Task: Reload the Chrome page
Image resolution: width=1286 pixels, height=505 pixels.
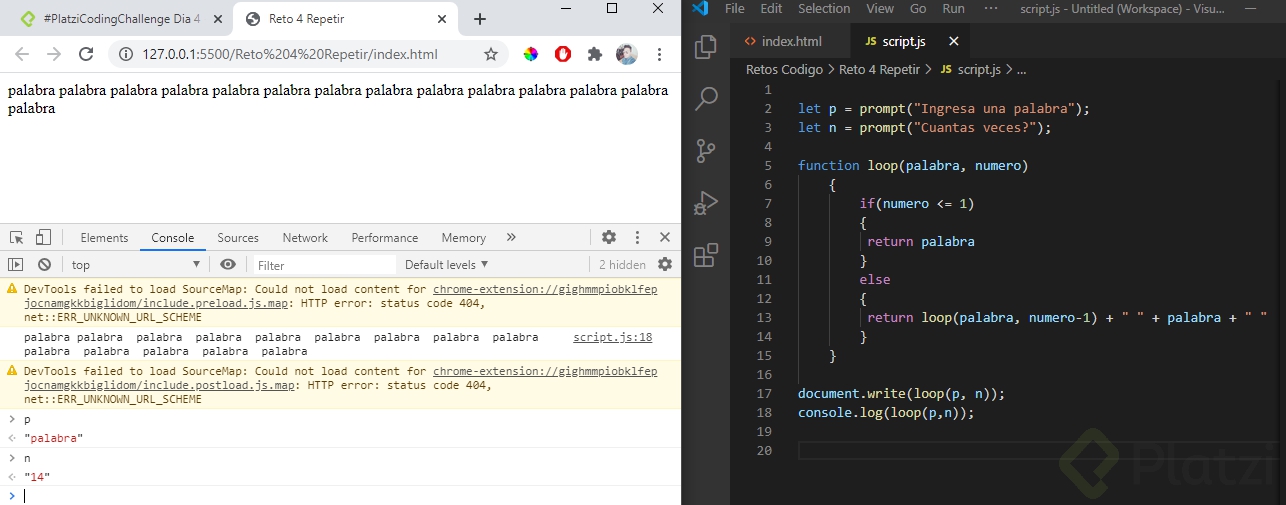Action: click(x=86, y=54)
